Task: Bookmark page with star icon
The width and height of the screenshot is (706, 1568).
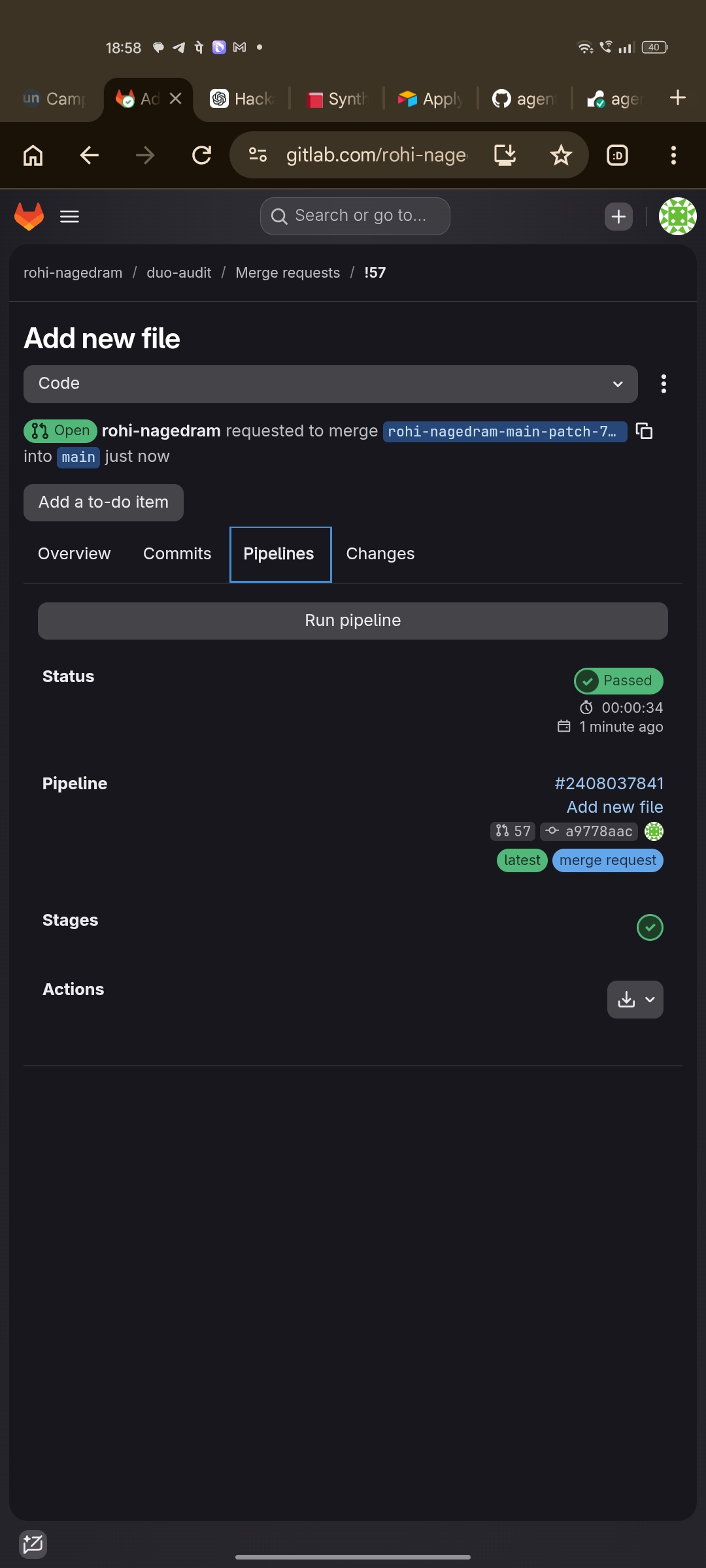Action: (561, 155)
